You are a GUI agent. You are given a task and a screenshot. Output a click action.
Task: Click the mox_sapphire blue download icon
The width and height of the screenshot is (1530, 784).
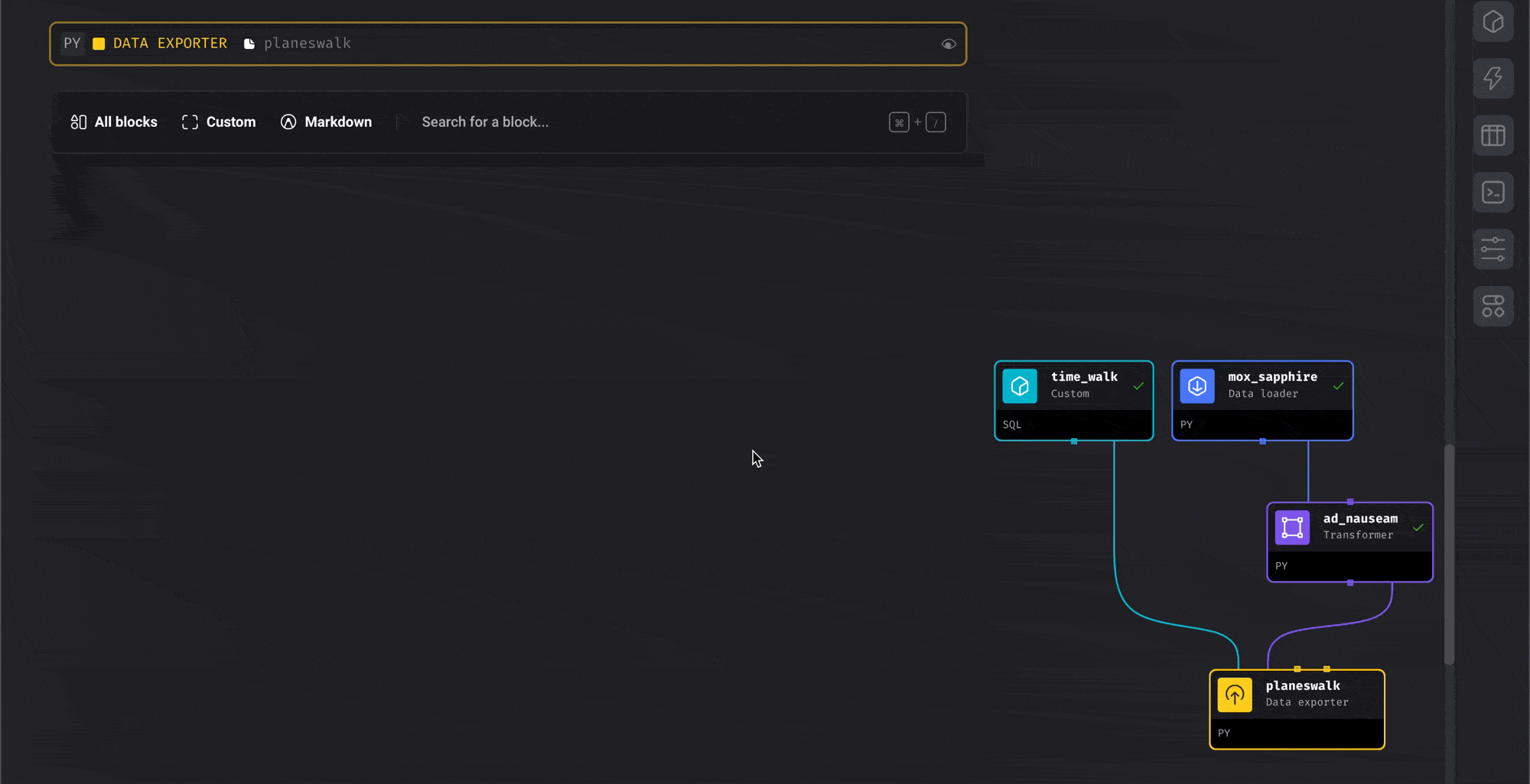click(1197, 386)
